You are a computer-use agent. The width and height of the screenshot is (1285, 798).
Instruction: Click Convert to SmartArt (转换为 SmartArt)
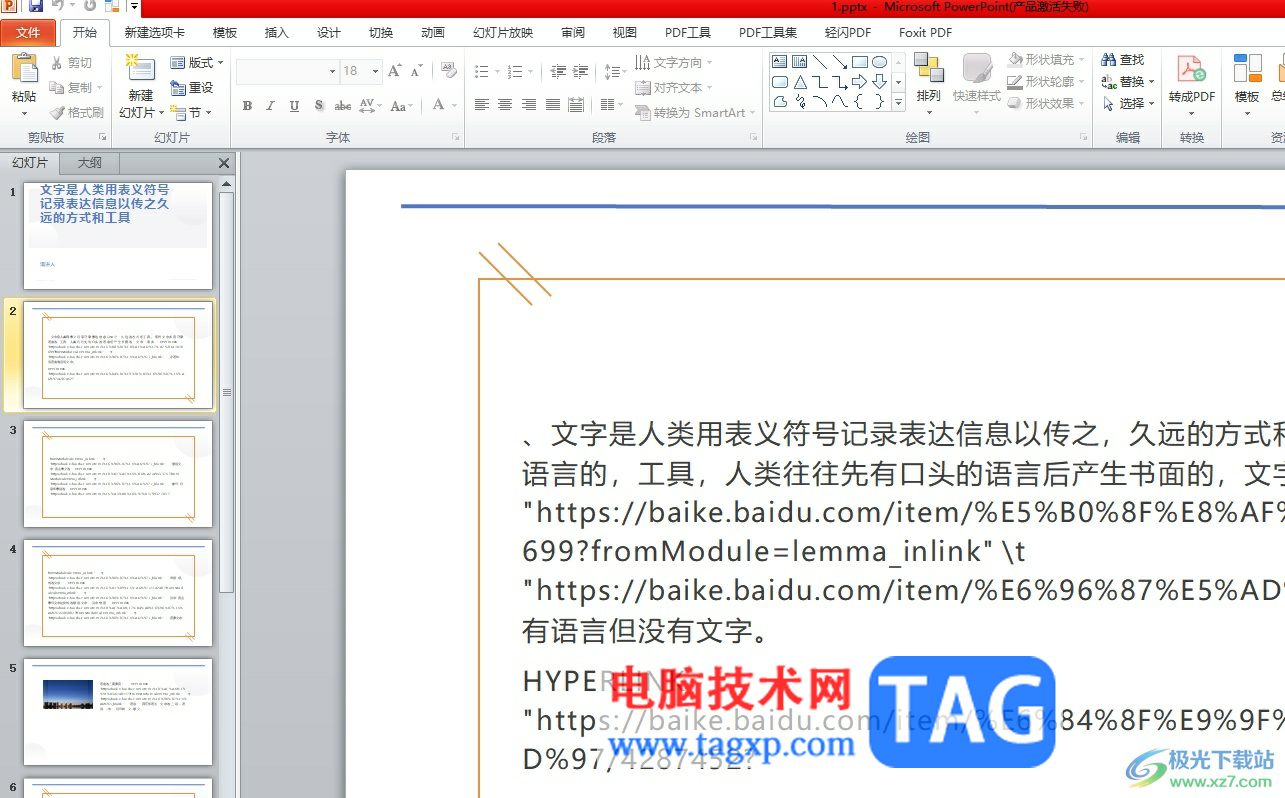[x=696, y=113]
